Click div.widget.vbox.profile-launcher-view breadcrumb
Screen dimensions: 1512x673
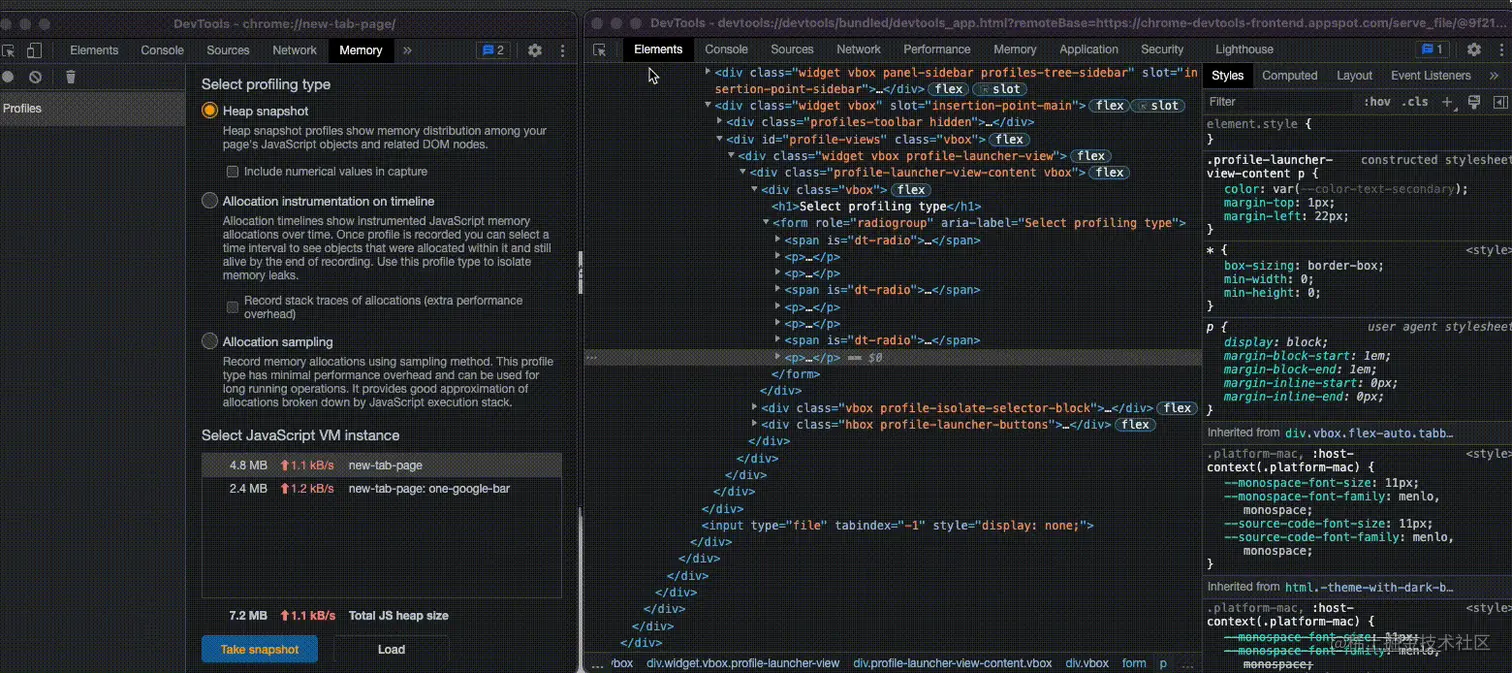pyautogui.click(x=743, y=663)
